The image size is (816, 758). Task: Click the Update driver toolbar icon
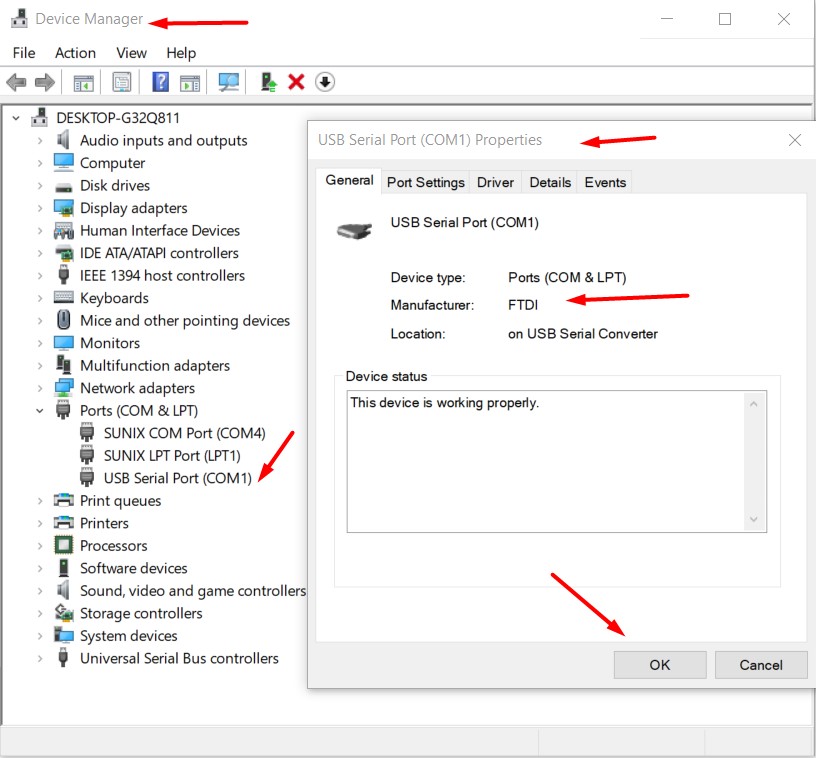[x=269, y=82]
